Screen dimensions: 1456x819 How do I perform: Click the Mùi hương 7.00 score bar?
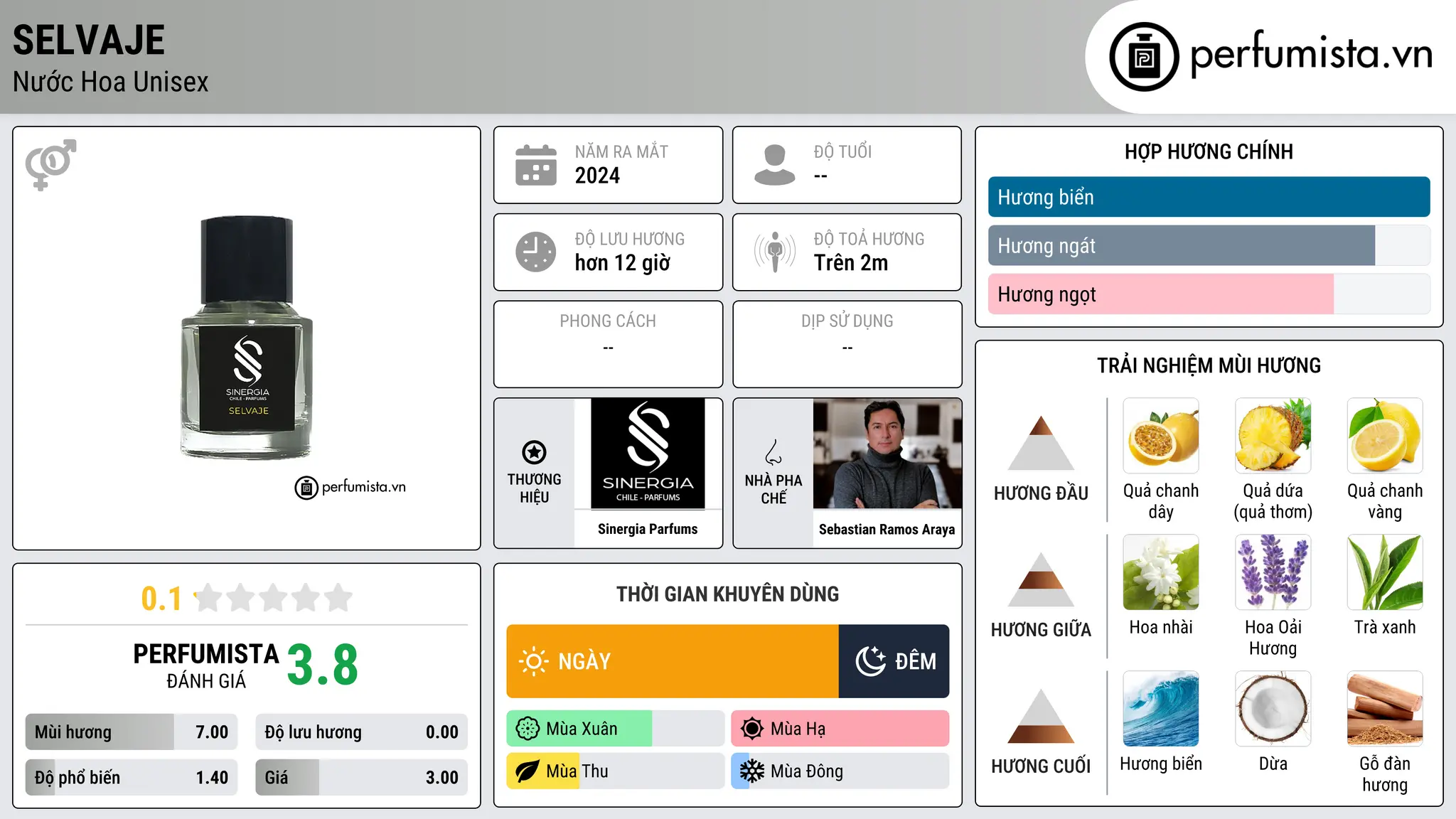coord(132,732)
